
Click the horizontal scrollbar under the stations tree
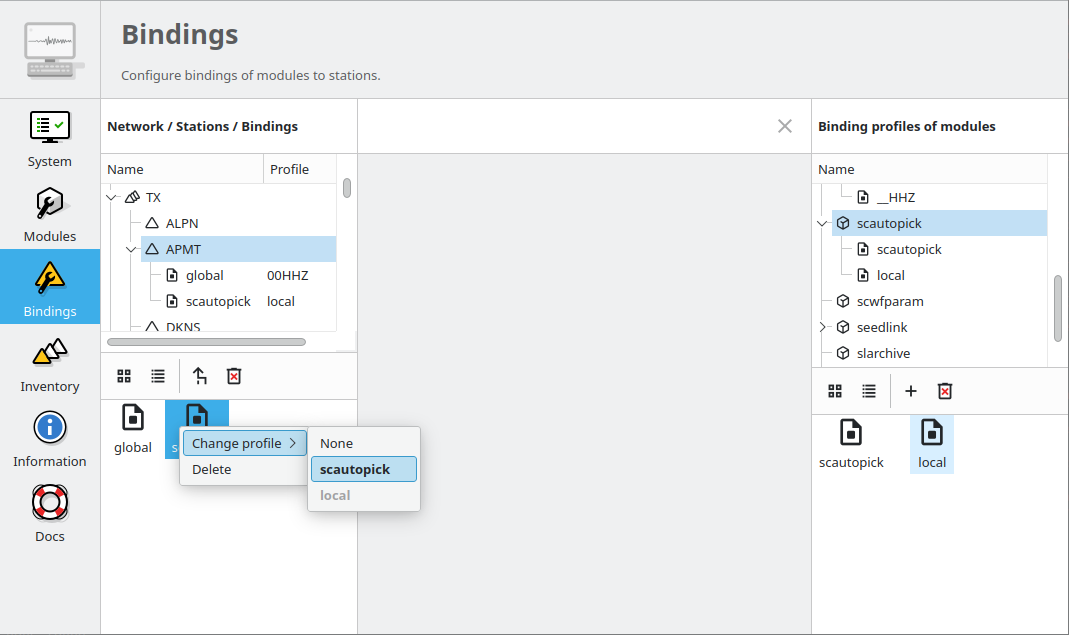click(x=206, y=342)
